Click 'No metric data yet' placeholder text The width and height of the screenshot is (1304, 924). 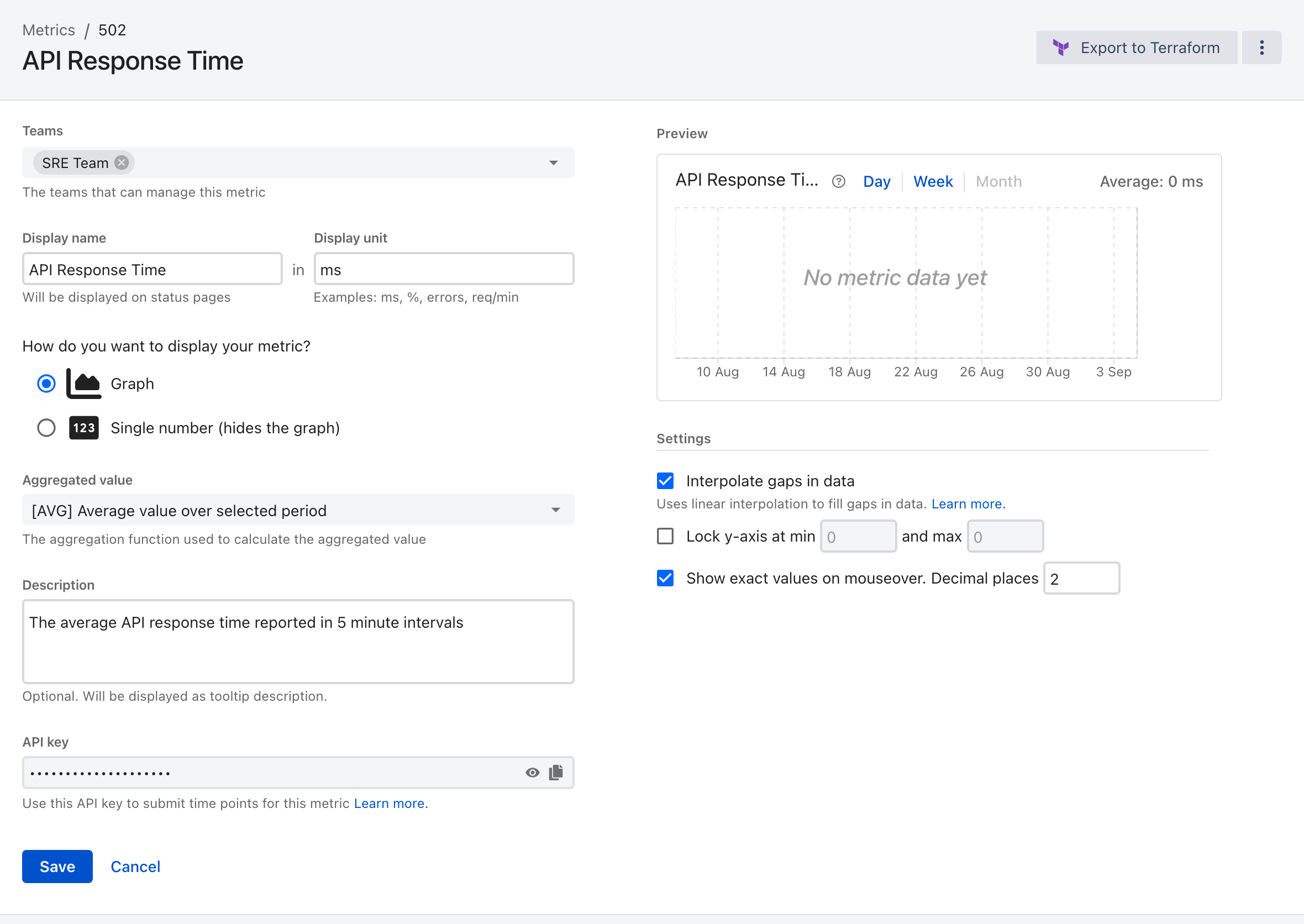click(x=895, y=277)
